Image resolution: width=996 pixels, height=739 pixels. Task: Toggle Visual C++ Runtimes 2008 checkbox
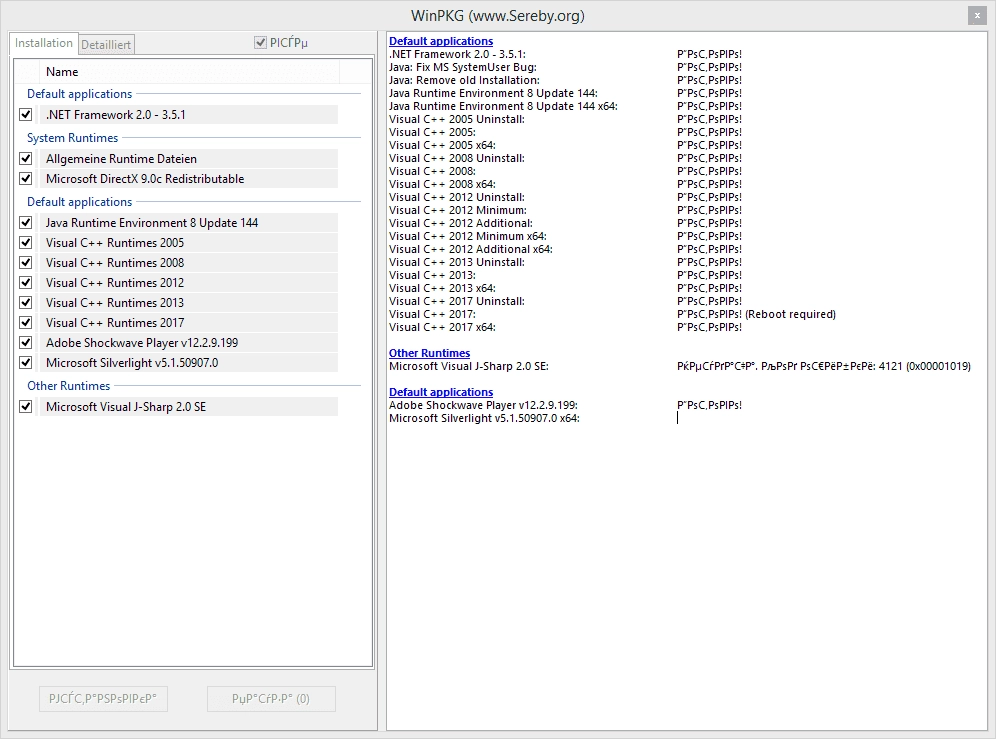(x=25, y=262)
